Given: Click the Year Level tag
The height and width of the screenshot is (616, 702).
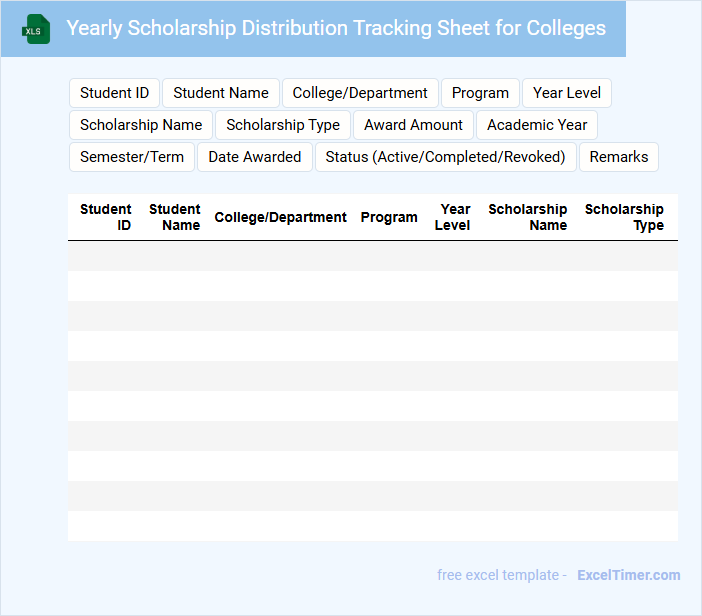Looking at the screenshot, I should [x=567, y=93].
